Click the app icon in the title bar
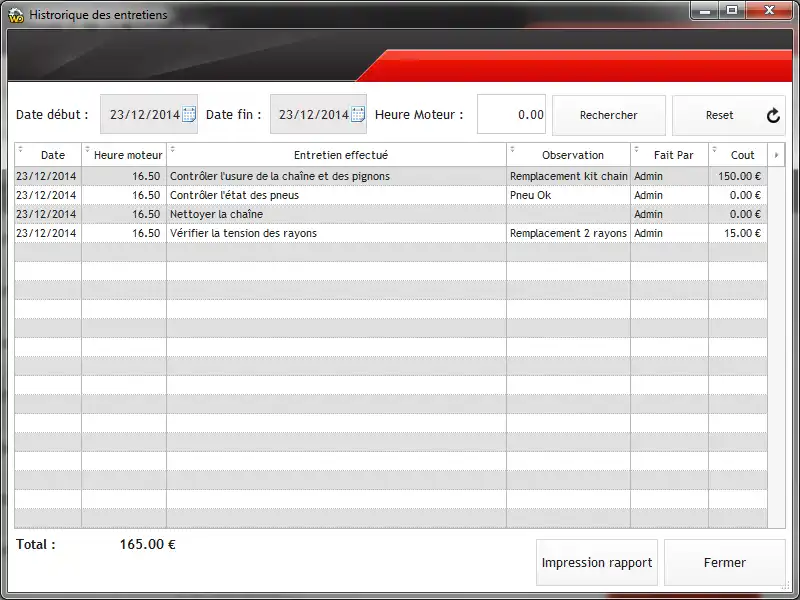The height and width of the screenshot is (600, 800). pyautogui.click(x=16, y=15)
